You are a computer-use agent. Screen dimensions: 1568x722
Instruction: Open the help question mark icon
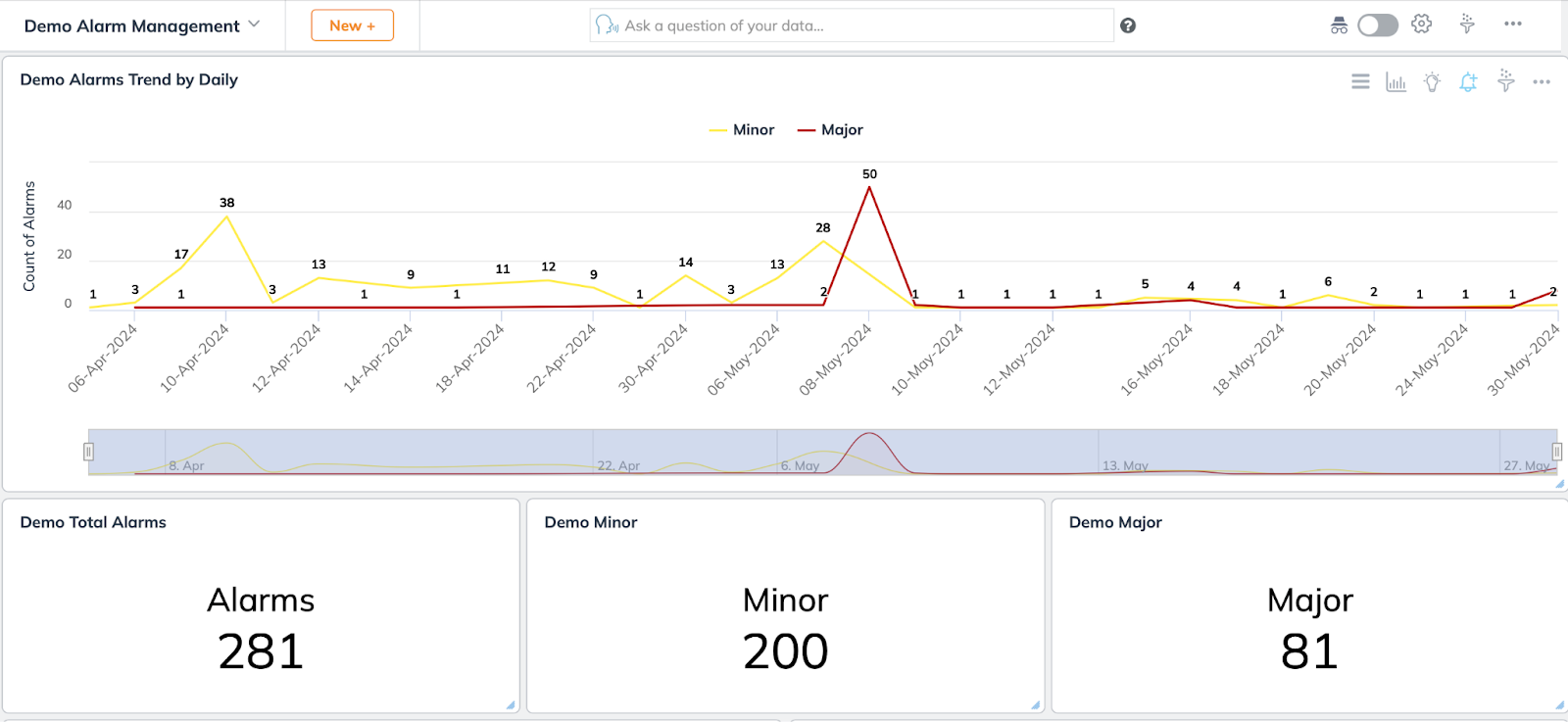coord(1128,25)
